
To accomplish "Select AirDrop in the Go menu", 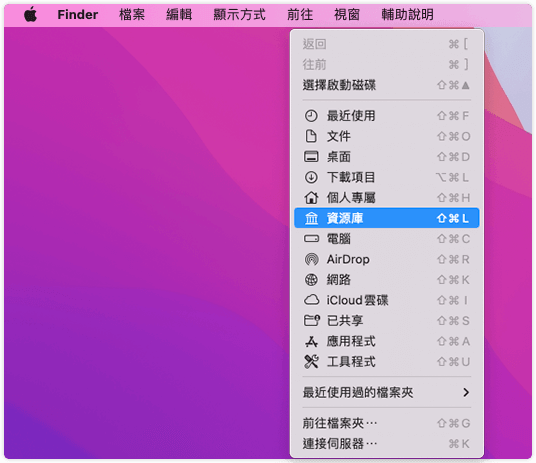I will coord(387,259).
